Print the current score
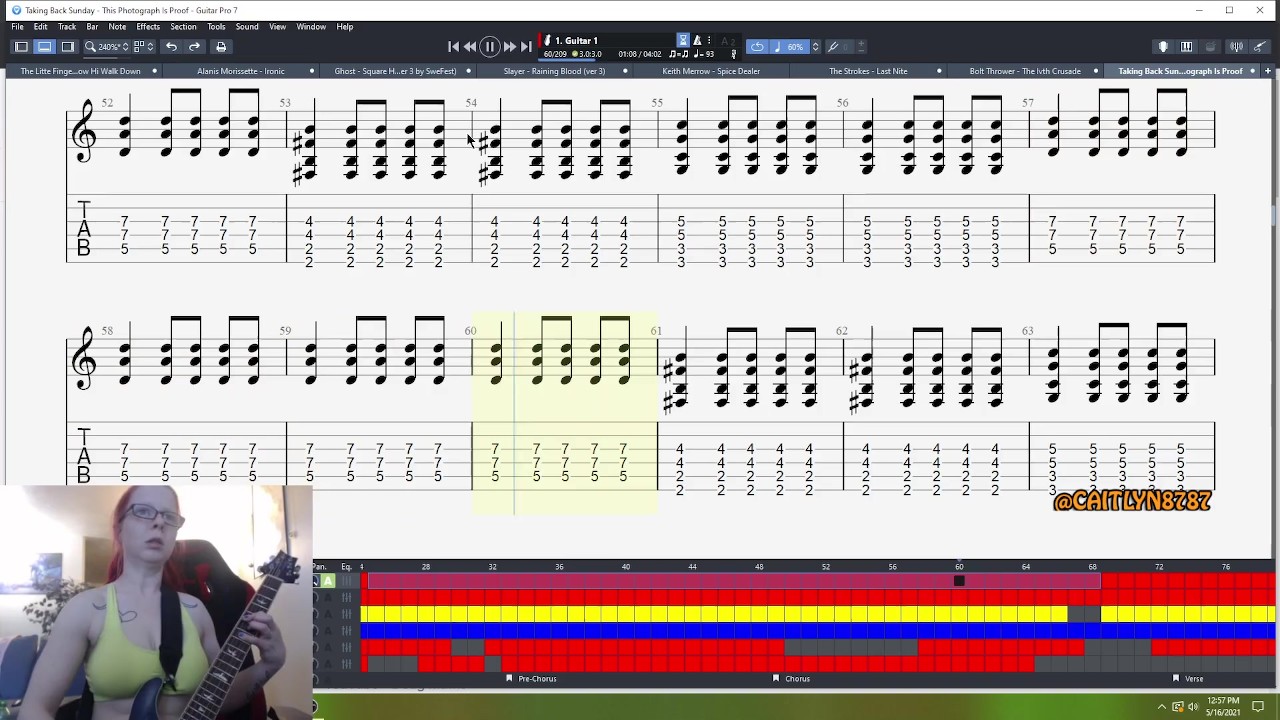Screen dimensions: 1280x720 tap(221, 47)
